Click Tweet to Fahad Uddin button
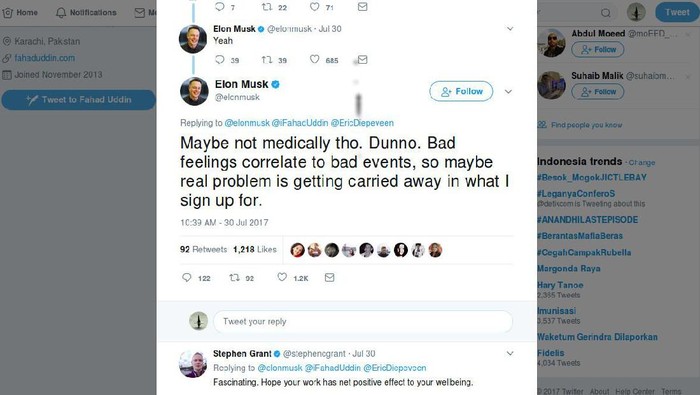 coord(79,100)
